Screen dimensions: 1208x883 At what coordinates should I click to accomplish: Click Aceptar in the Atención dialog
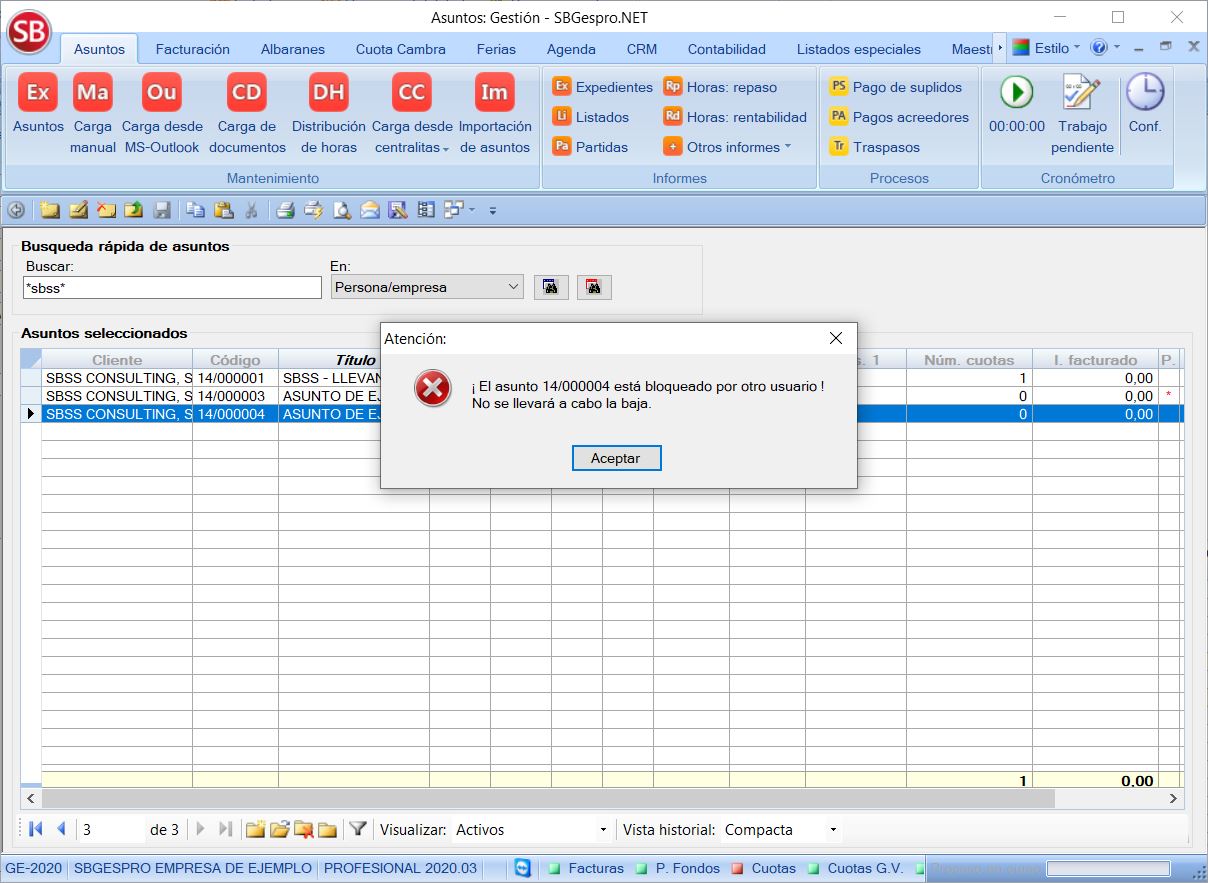point(616,458)
